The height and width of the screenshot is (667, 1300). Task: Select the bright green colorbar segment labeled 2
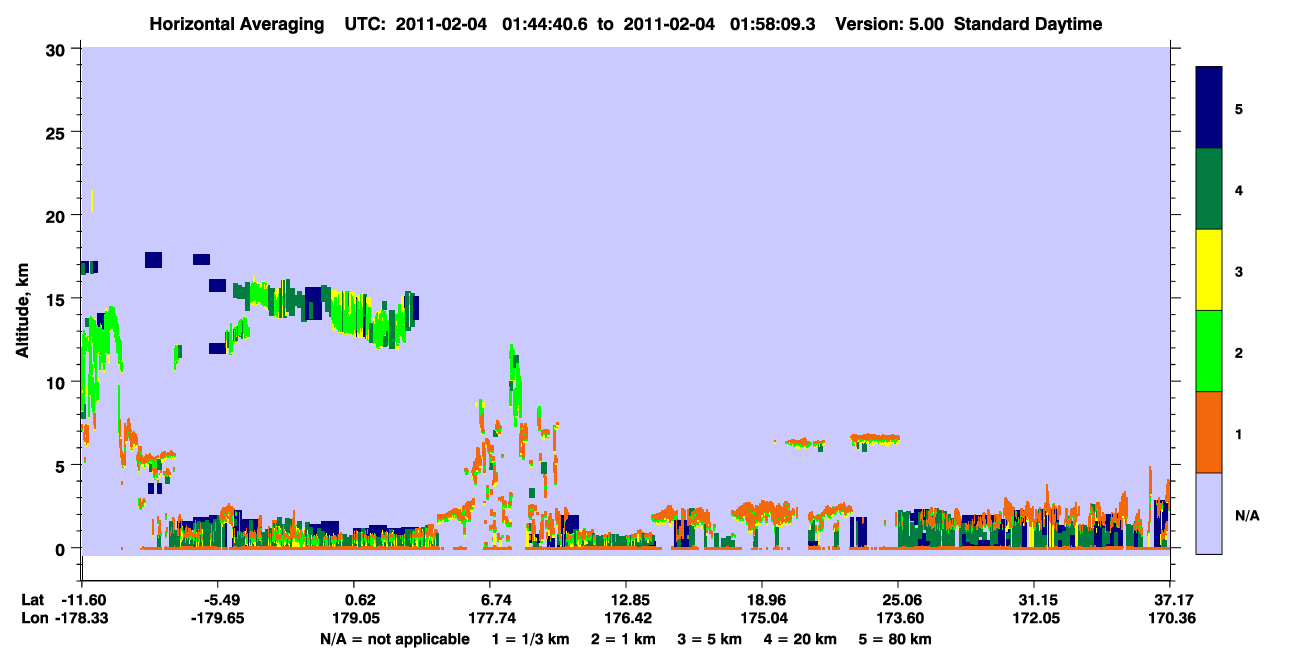point(1209,351)
